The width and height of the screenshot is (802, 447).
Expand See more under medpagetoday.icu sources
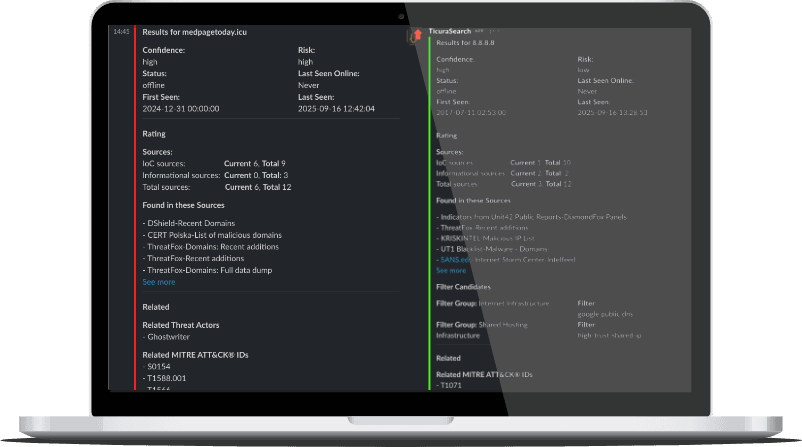coord(158,282)
